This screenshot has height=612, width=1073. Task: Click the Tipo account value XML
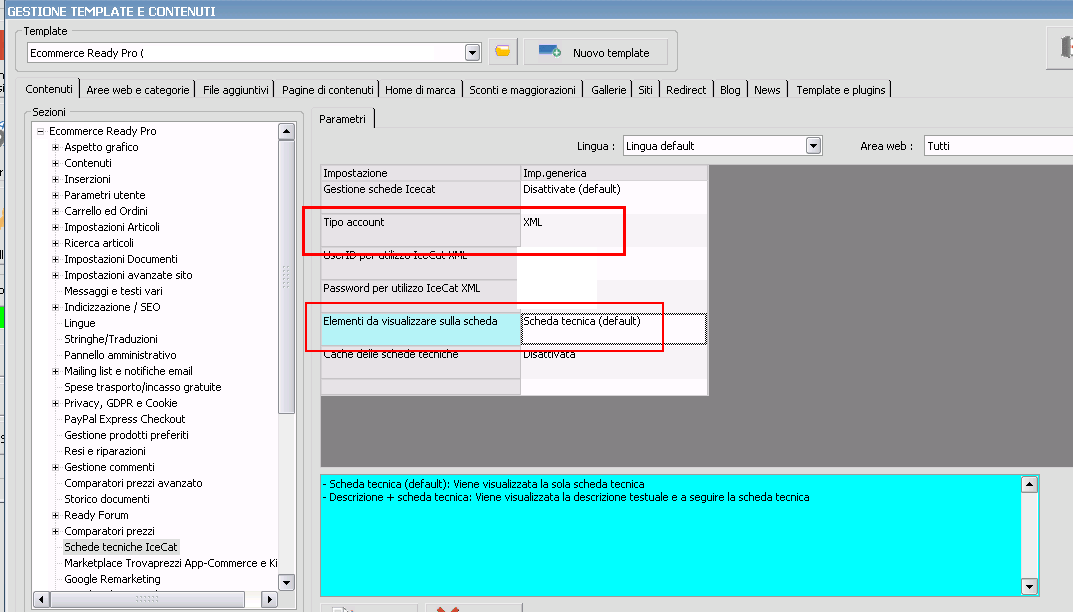point(613,230)
